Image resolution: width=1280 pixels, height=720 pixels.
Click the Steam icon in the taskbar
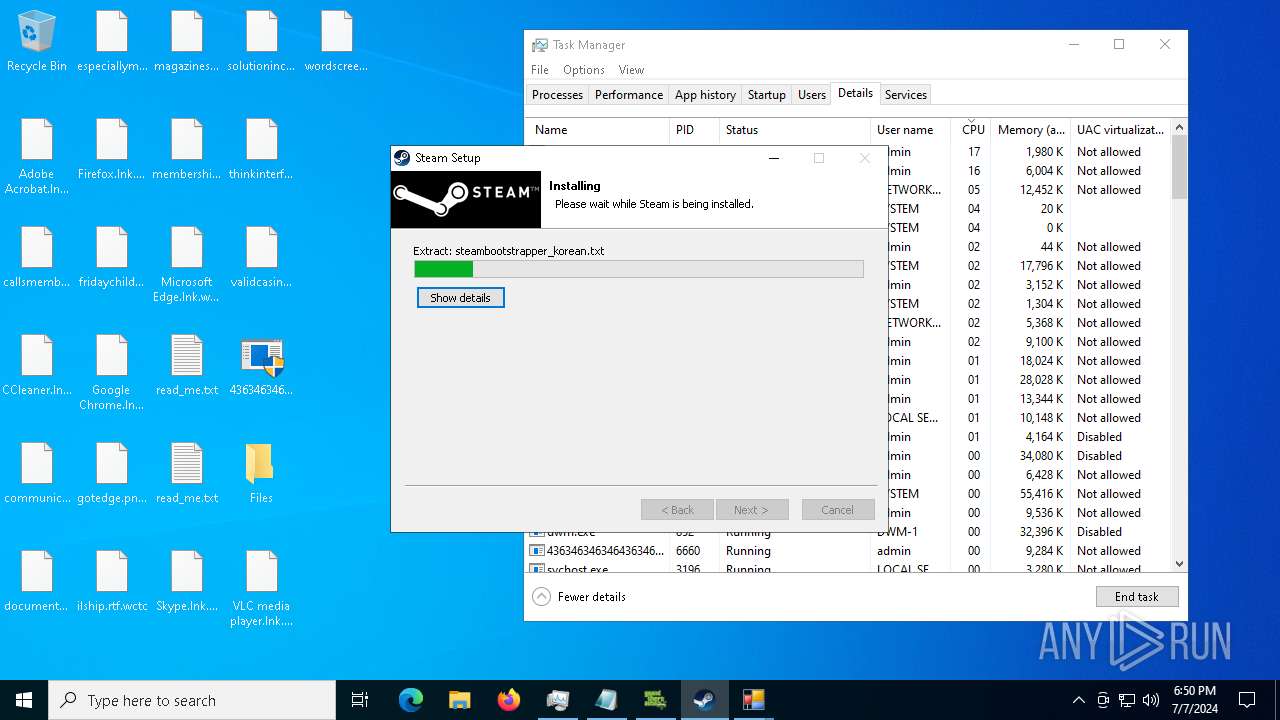704,700
